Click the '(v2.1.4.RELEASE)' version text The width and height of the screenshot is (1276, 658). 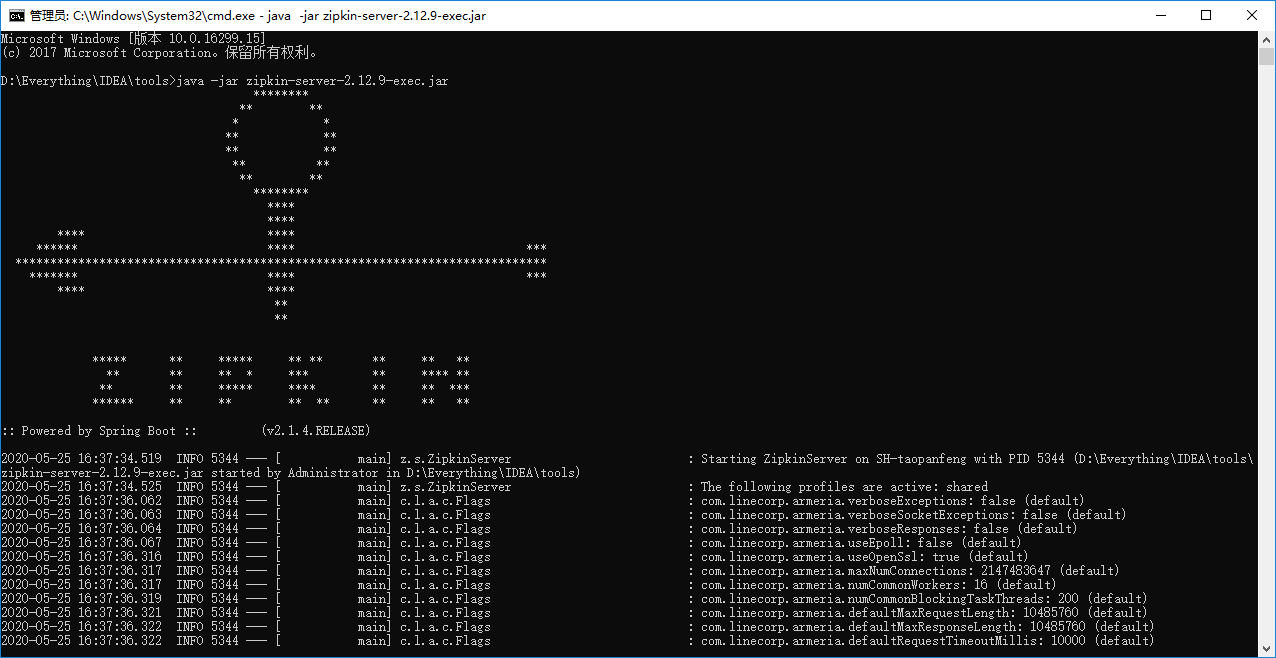tap(316, 430)
